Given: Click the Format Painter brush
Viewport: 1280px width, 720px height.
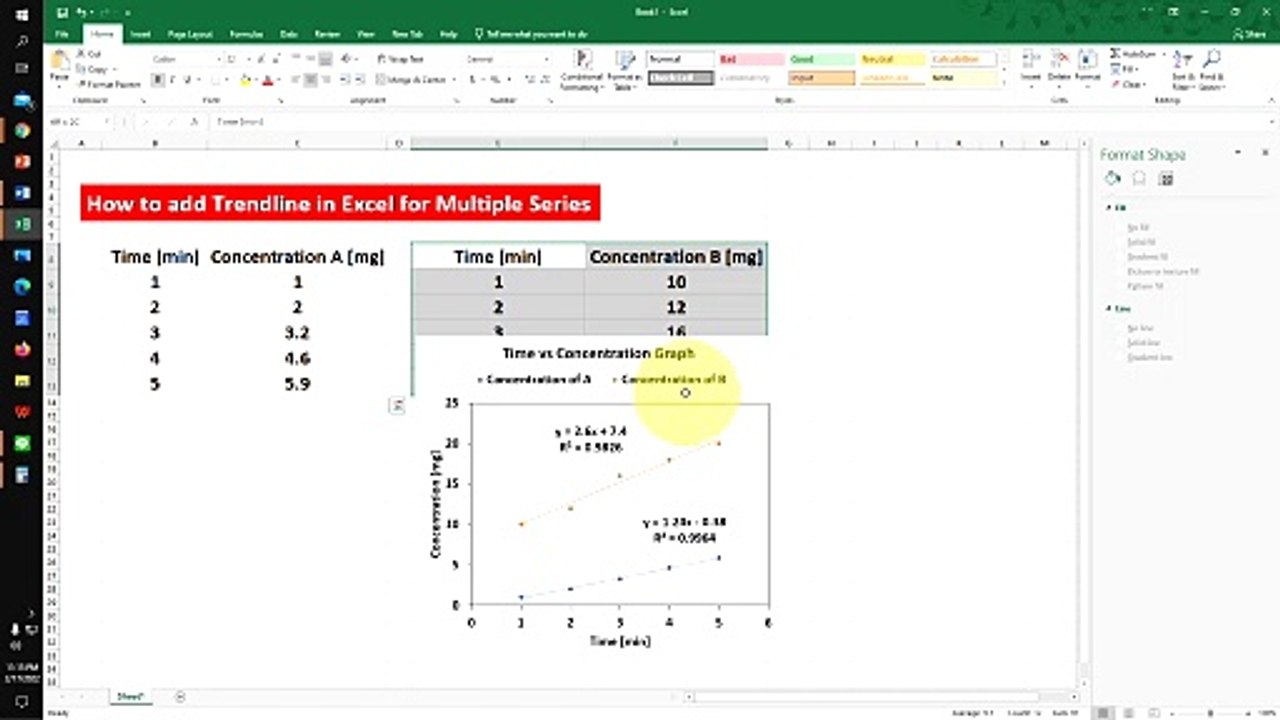Looking at the screenshot, I should [x=82, y=85].
